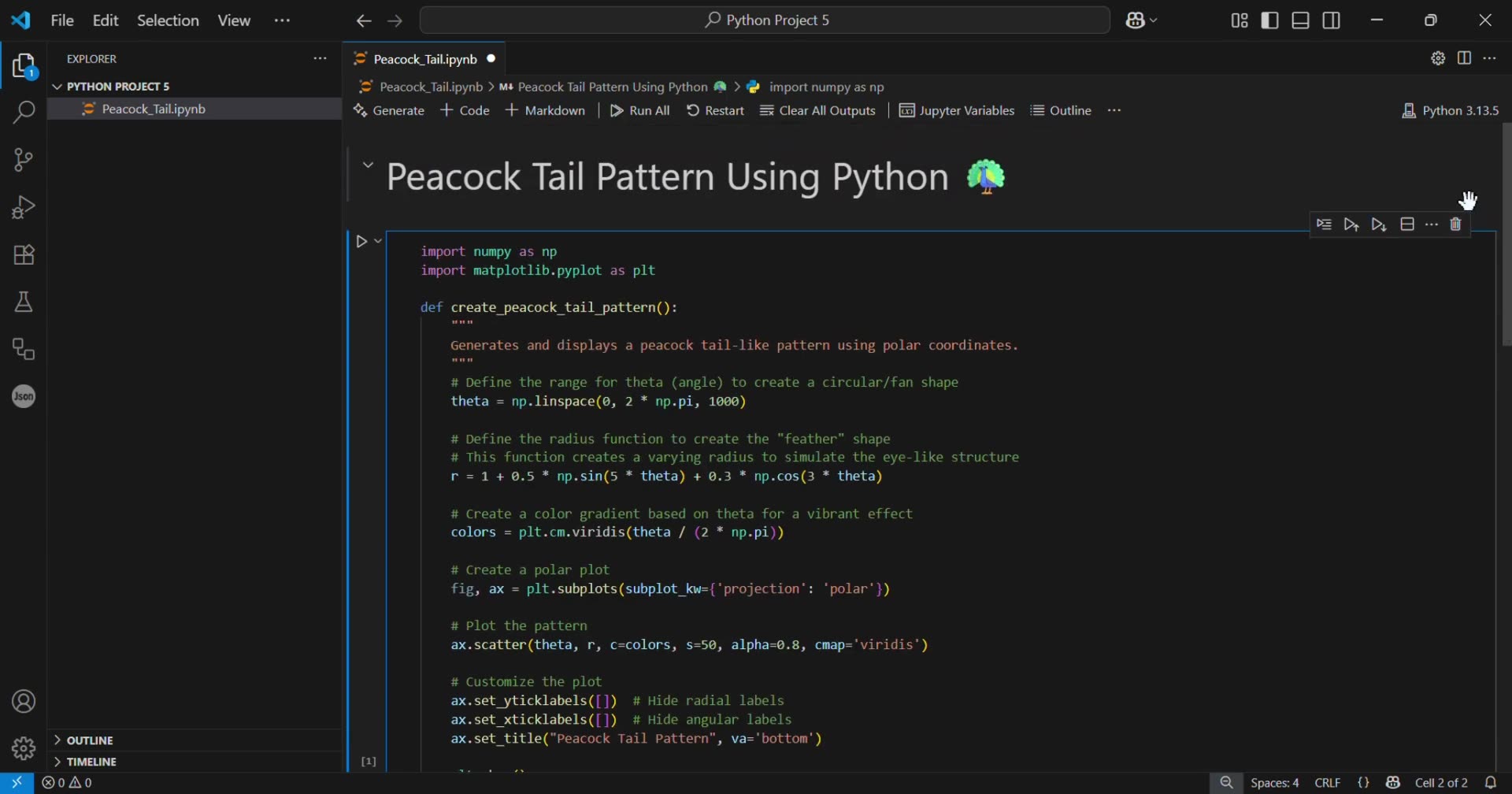Split the current cell
Viewport: 1512px width, 794px height.
[1408, 224]
